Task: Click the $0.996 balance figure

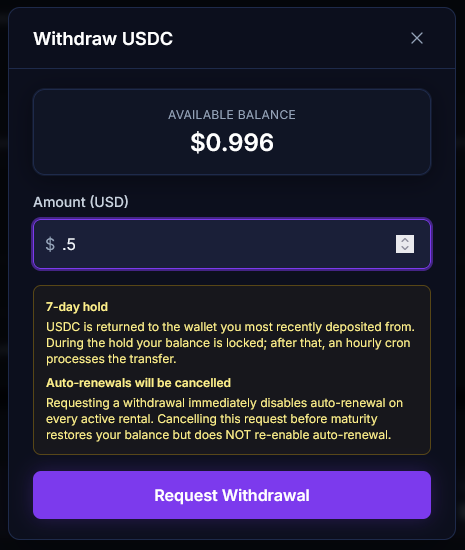Action: 232,142
